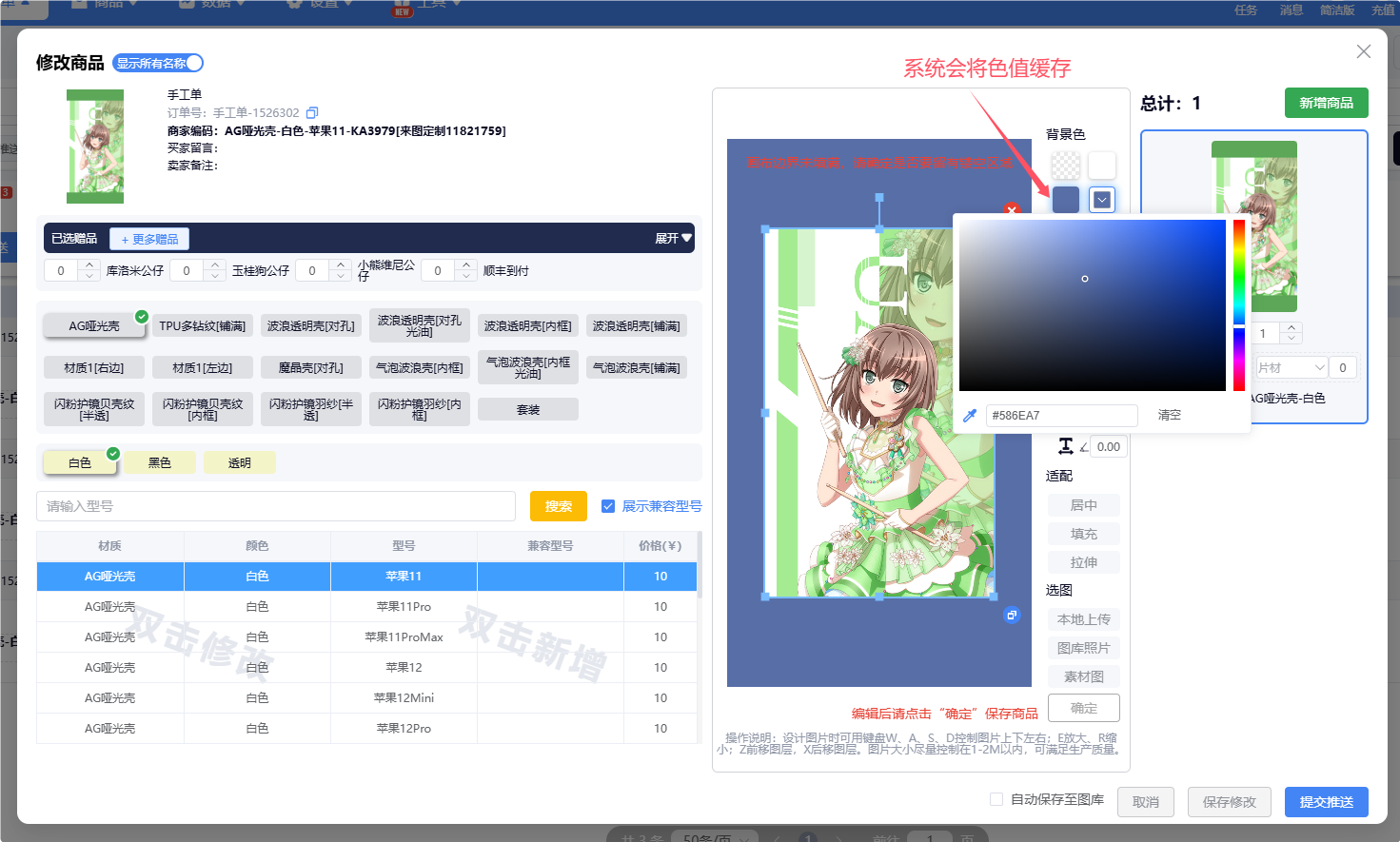Click the duplicate layer icon below the canvas
Image resolution: width=1400 pixels, height=842 pixels.
[x=1012, y=616]
